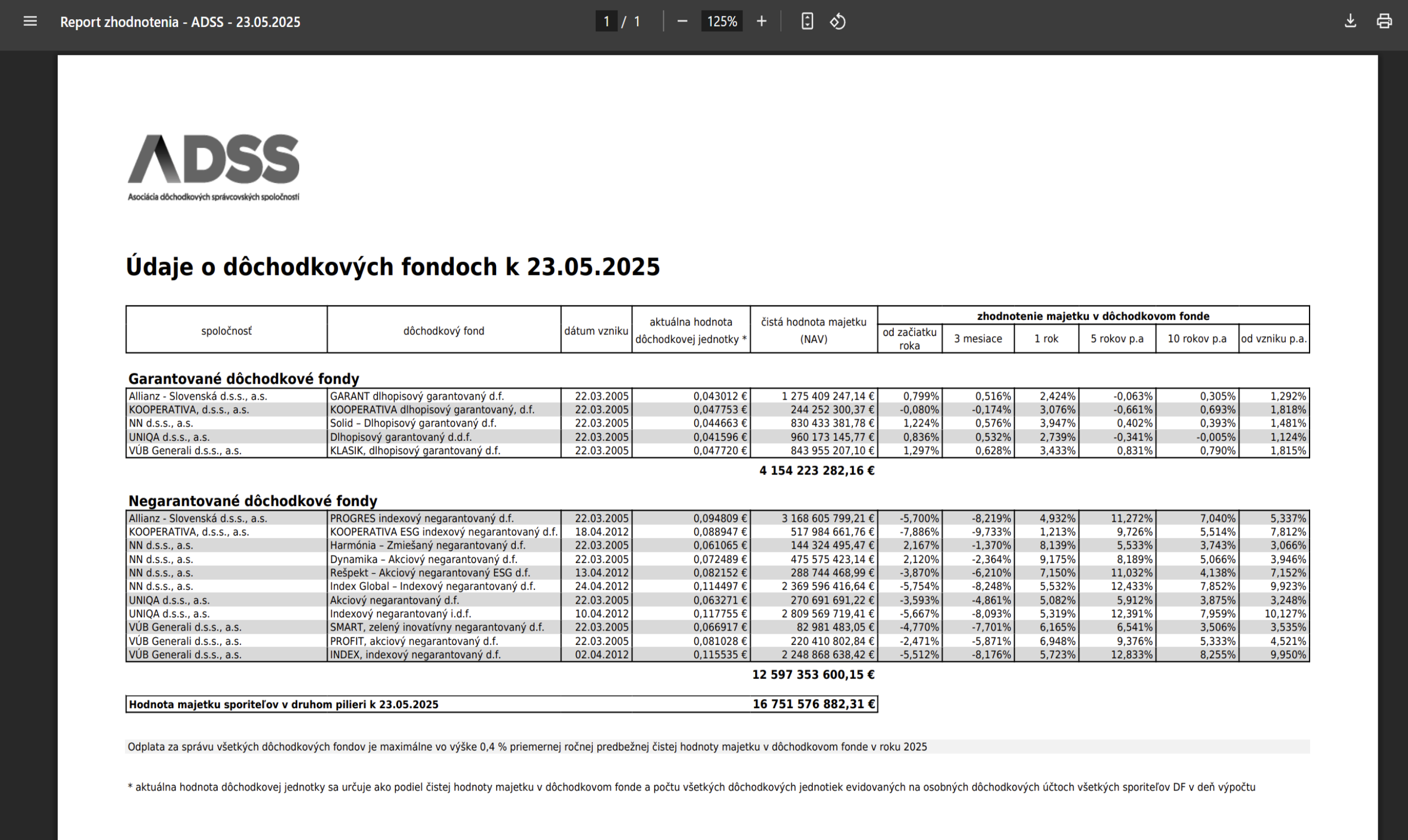Screen dimensions: 1408x840
Task: Click the 'od začiatku roka' column header
Action: 909,339
